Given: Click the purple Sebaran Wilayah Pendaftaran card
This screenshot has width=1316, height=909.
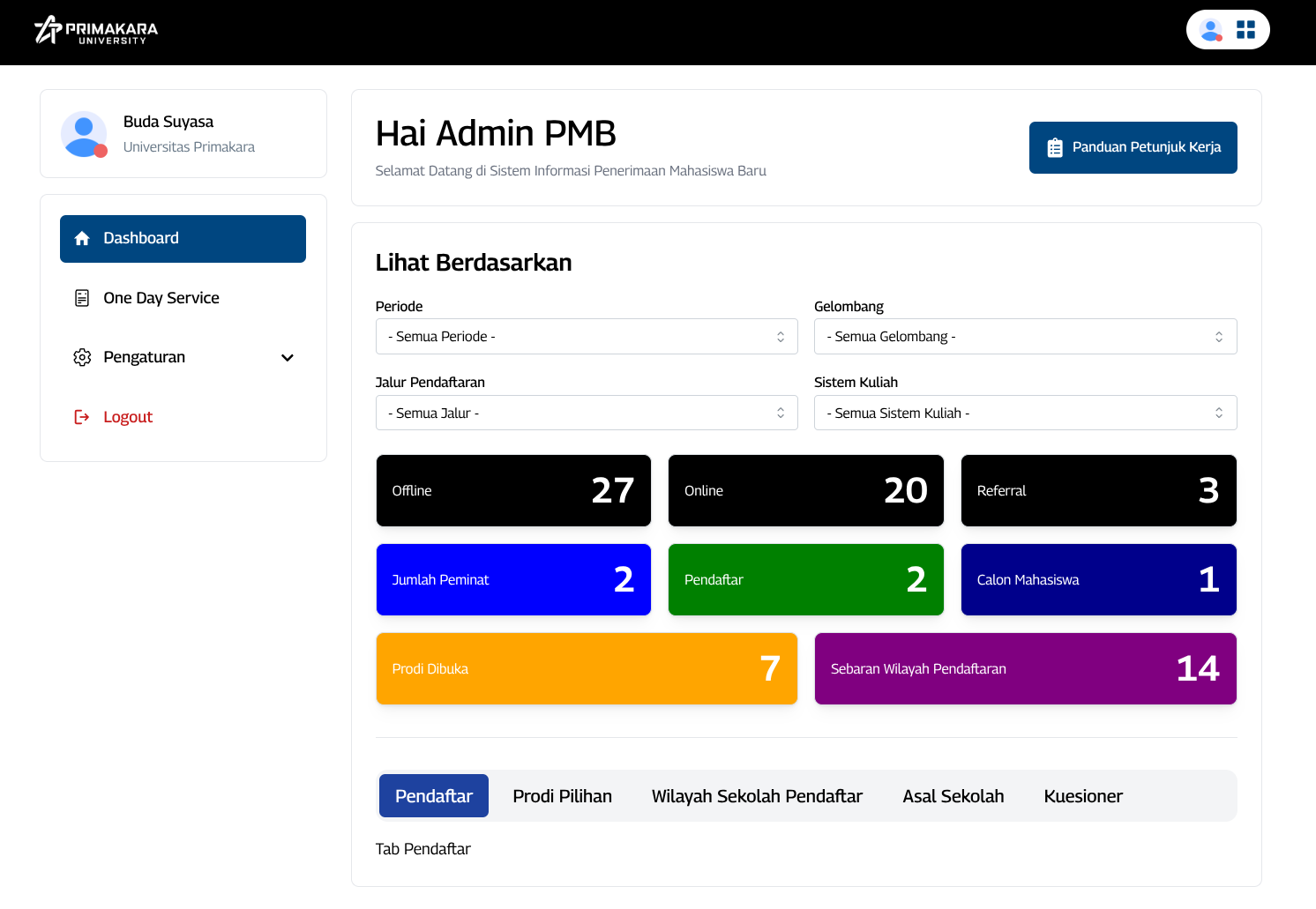Looking at the screenshot, I should (1025, 668).
